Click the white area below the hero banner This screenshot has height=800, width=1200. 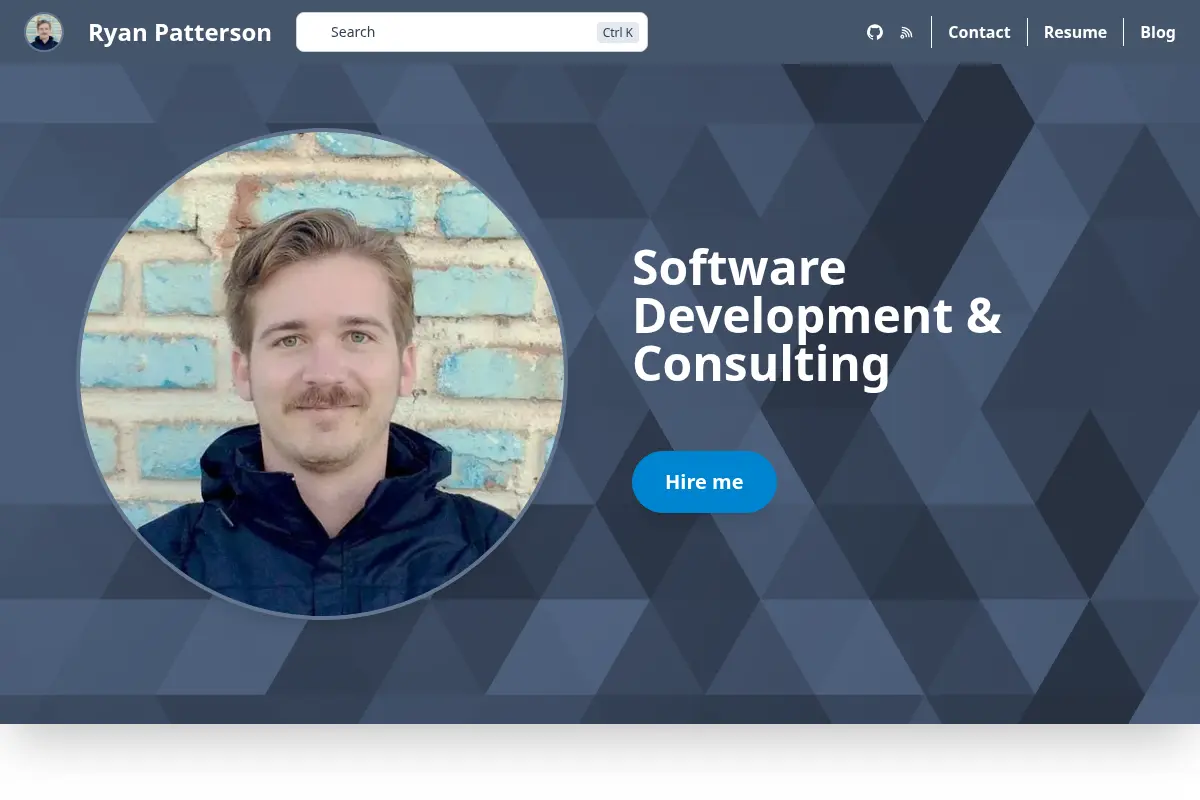click(x=600, y=765)
